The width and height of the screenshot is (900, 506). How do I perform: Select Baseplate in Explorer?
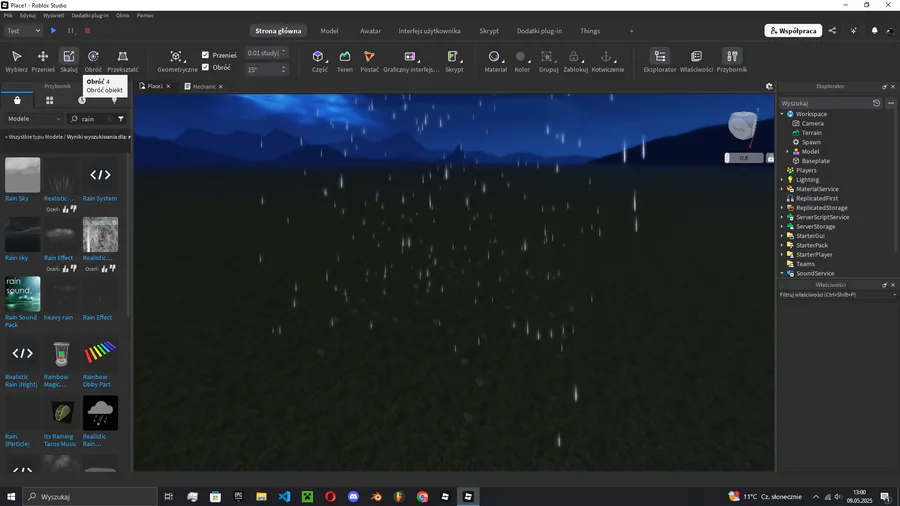[x=815, y=161]
